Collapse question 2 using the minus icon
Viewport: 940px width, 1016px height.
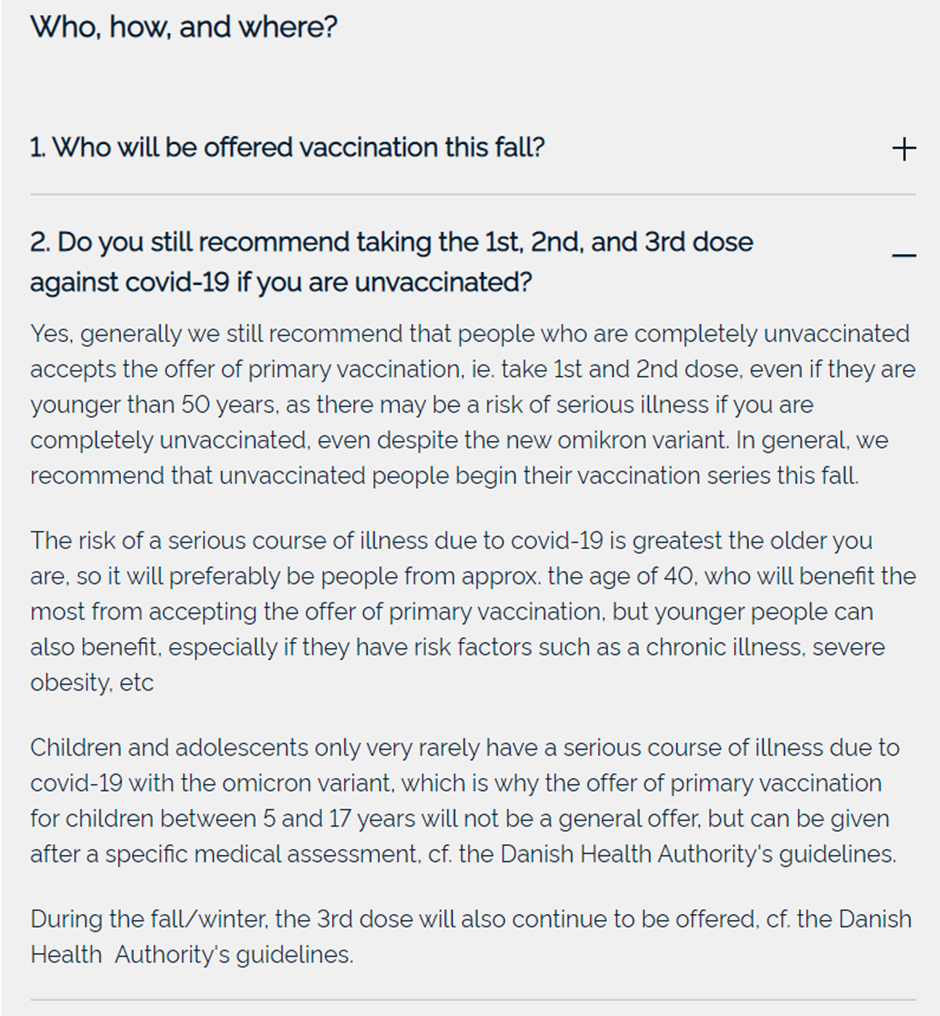903,256
